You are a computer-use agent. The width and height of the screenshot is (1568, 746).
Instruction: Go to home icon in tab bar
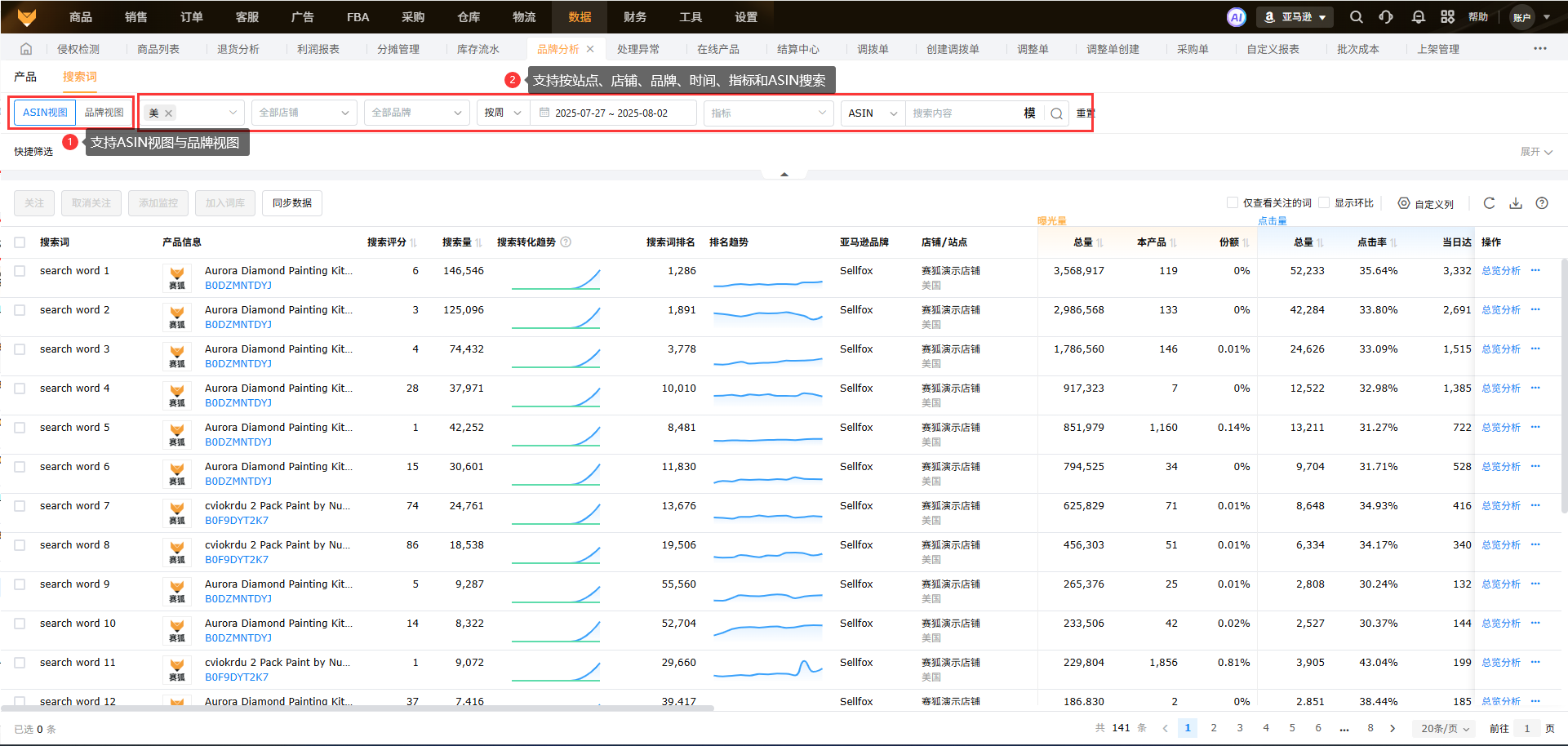click(26, 49)
